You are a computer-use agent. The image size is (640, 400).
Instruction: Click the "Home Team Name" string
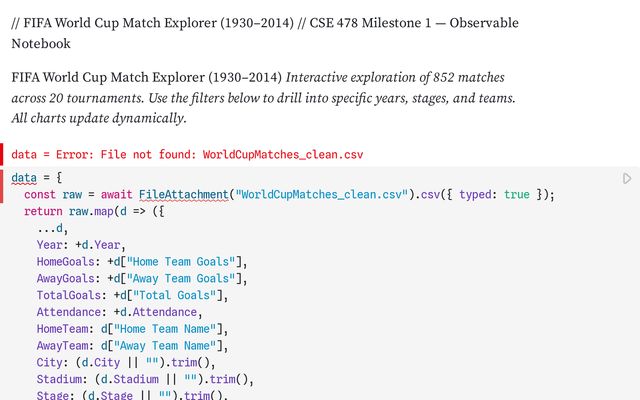point(166,330)
